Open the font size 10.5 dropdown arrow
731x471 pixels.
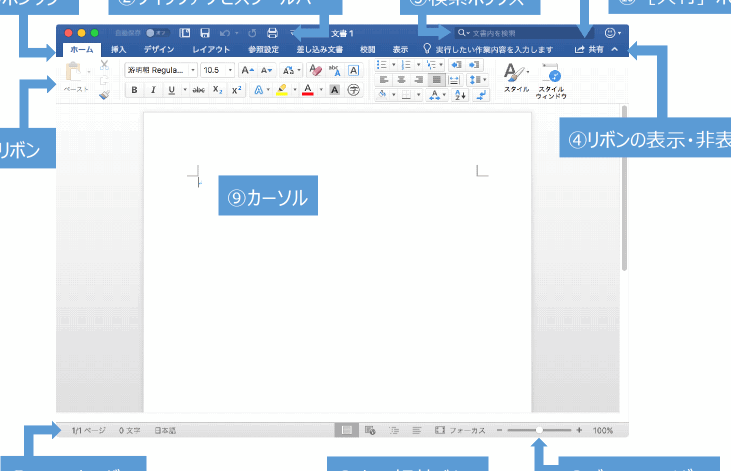[230, 70]
